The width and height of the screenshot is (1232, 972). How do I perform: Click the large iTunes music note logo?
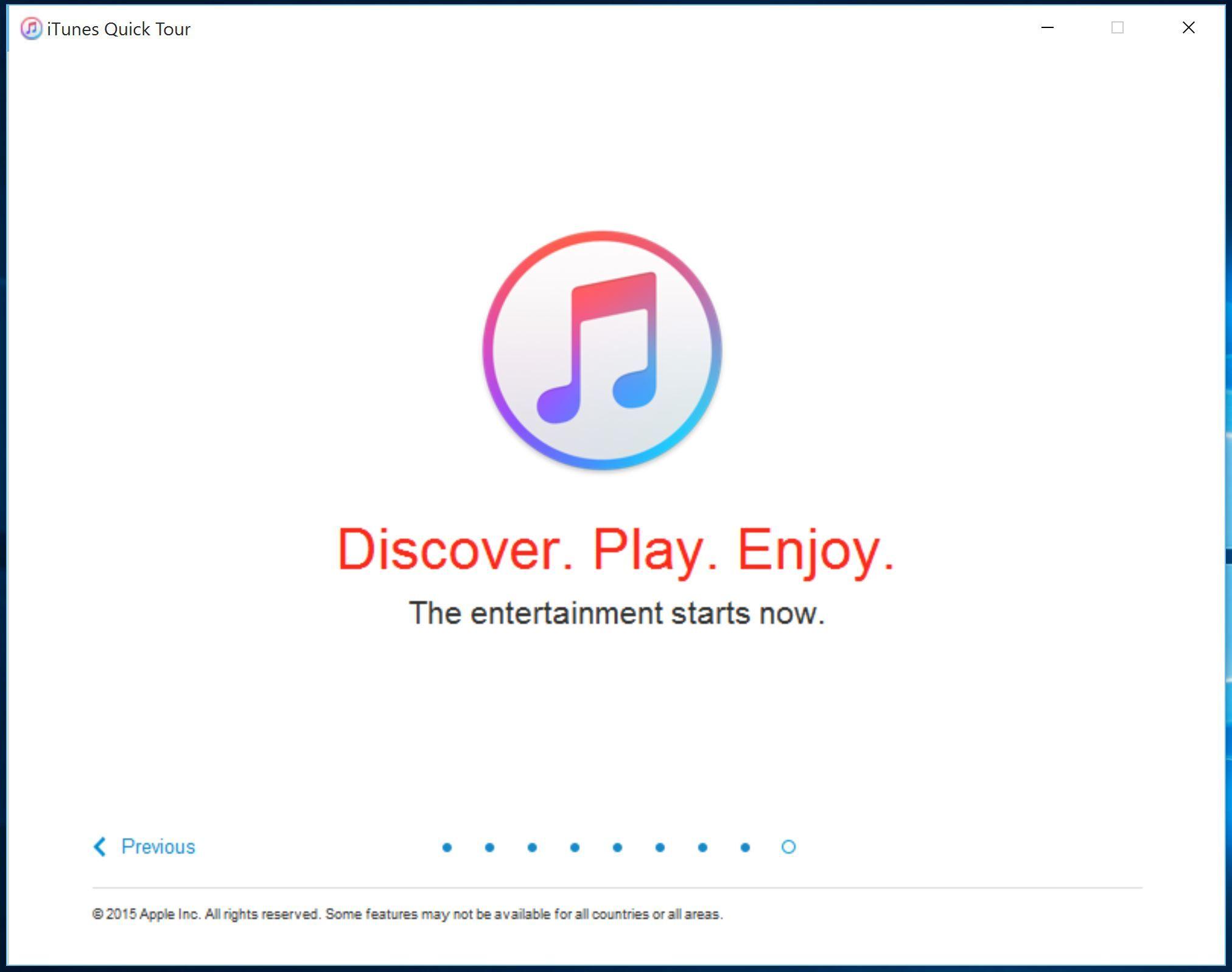coord(602,350)
